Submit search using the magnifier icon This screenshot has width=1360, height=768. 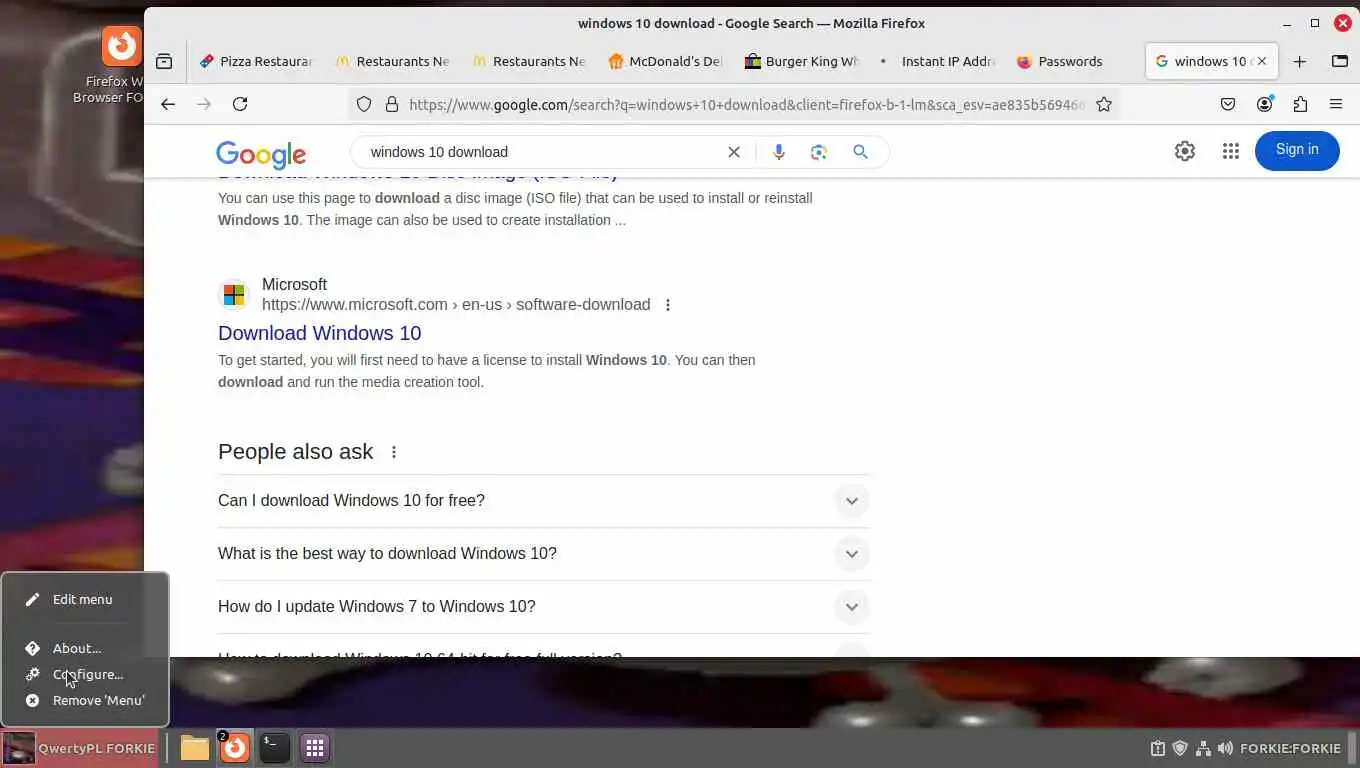(x=860, y=152)
